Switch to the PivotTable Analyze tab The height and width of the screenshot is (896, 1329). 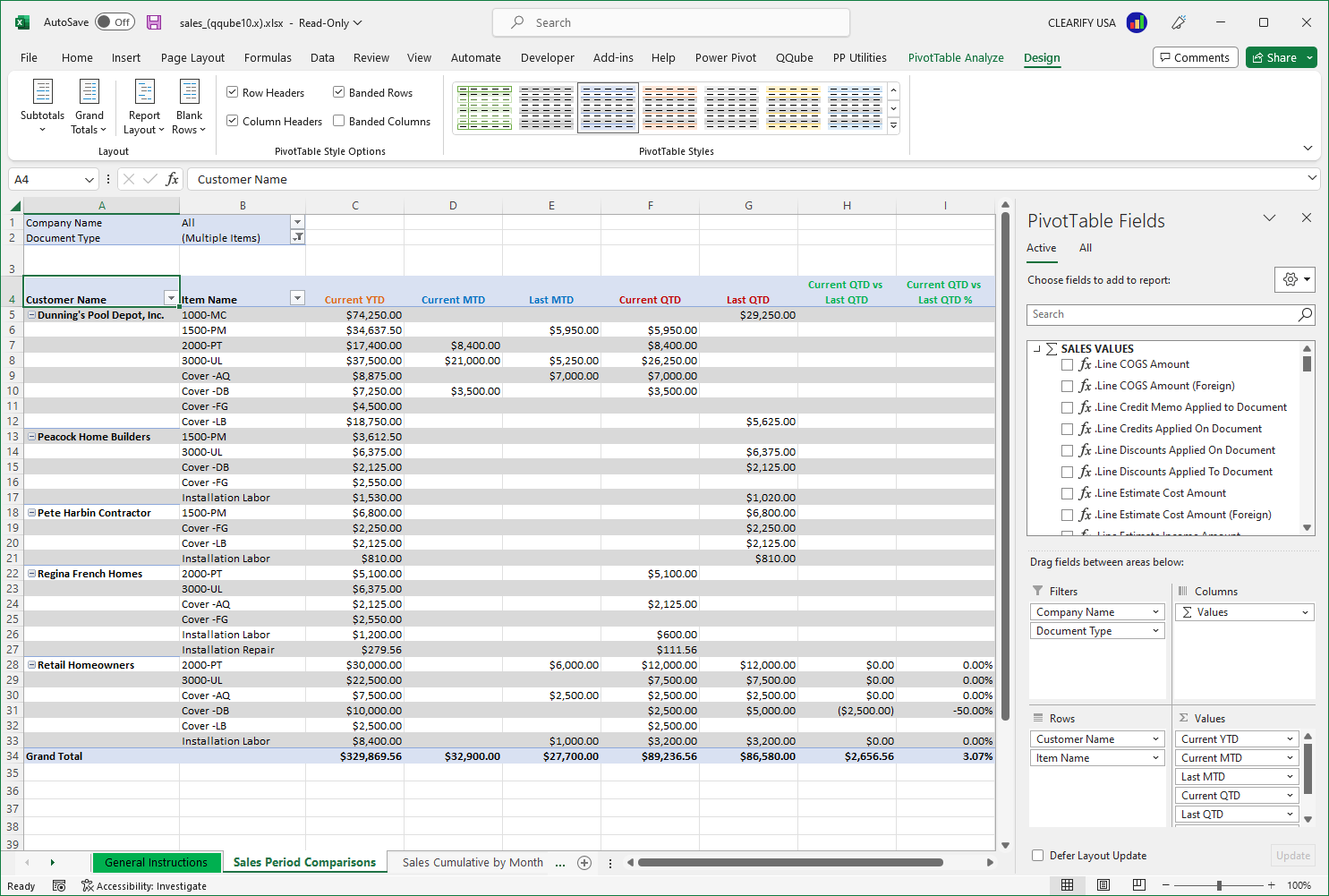pos(956,57)
